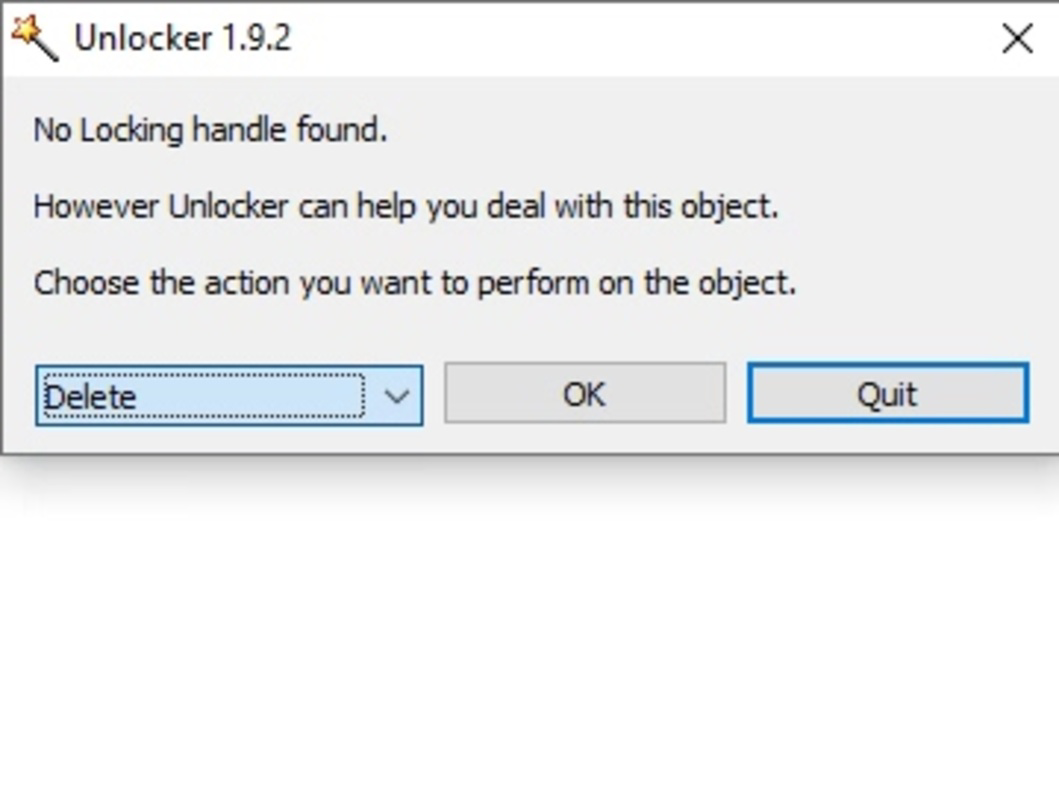The height and width of the screenshot is (800, 1059).
Task: Dismiss the dialog via the top-right X icon
Action: (x=1017, y=38)
